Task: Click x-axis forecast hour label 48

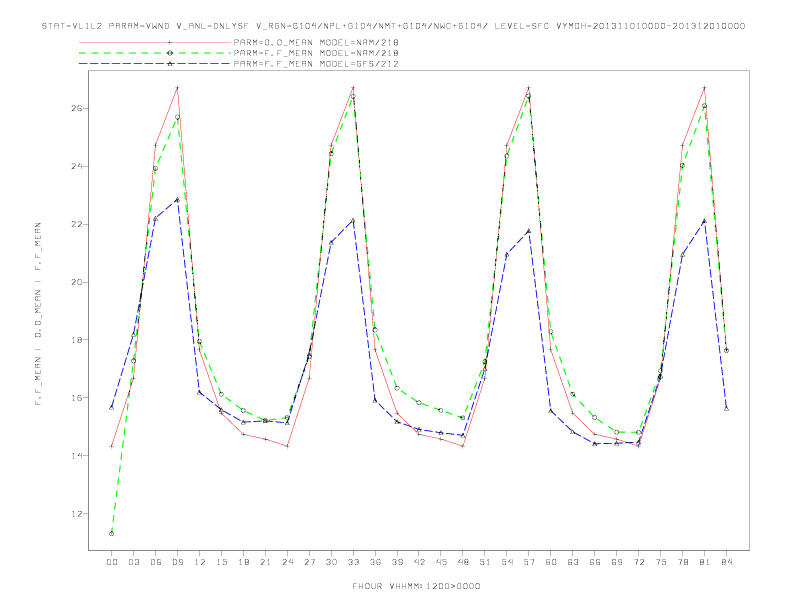Action: click(x=463, y=562)
